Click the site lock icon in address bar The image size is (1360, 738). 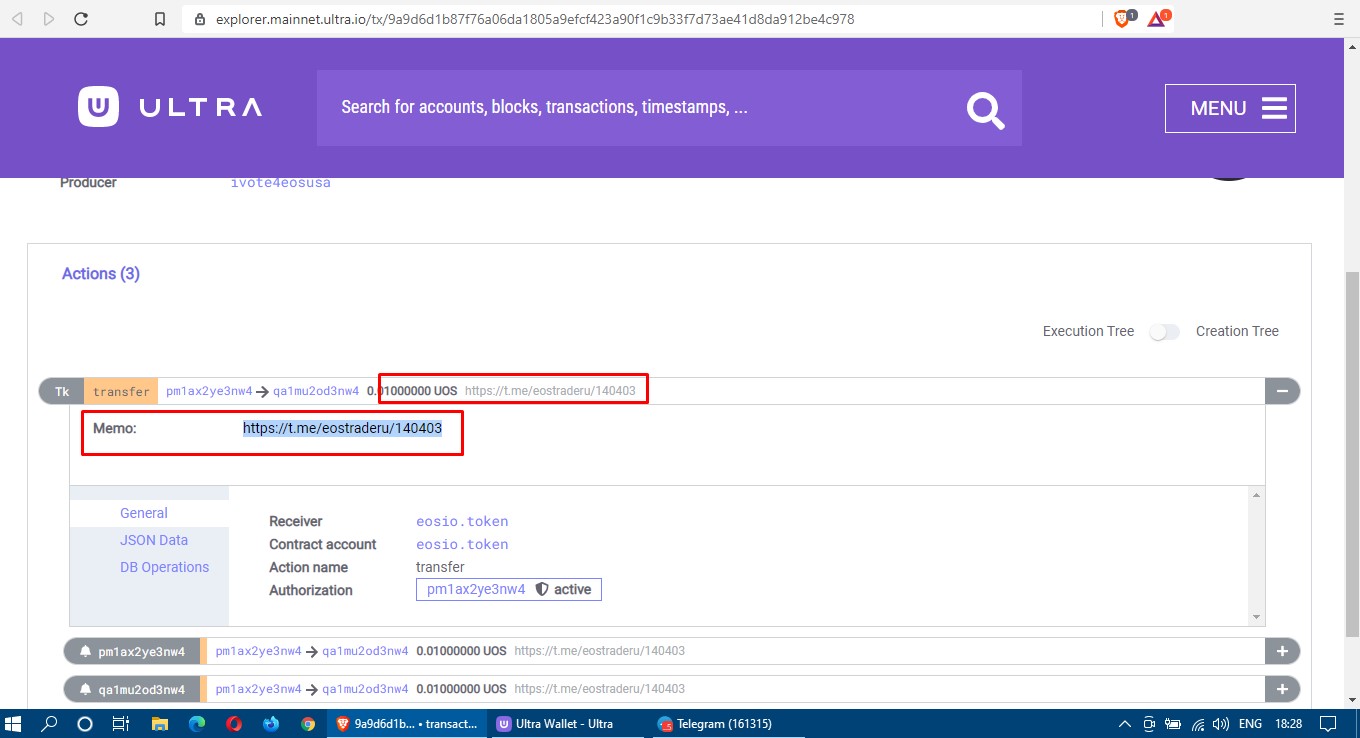tap(199, 19)
